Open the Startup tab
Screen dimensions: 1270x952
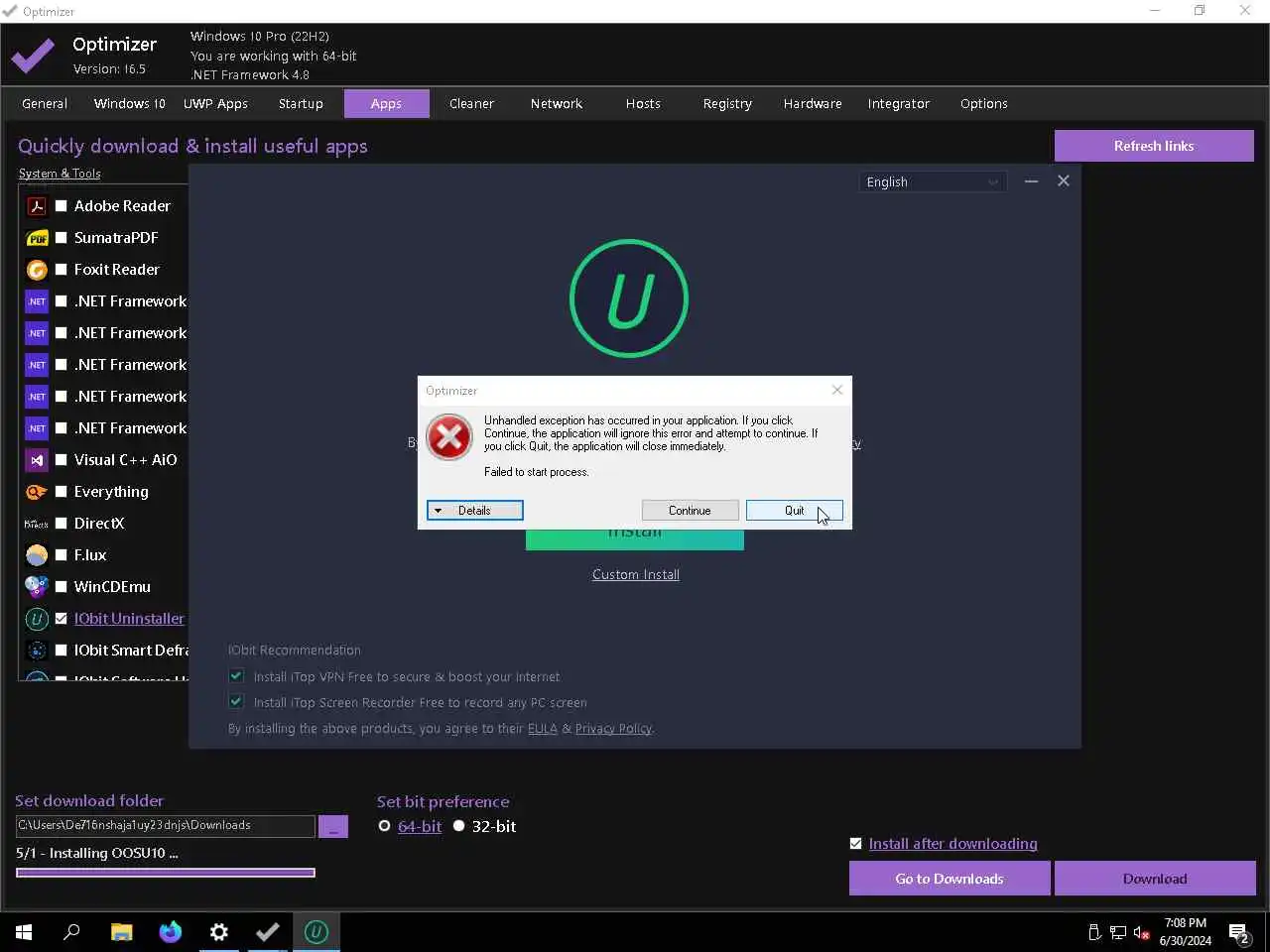click(x=301, y=104)
